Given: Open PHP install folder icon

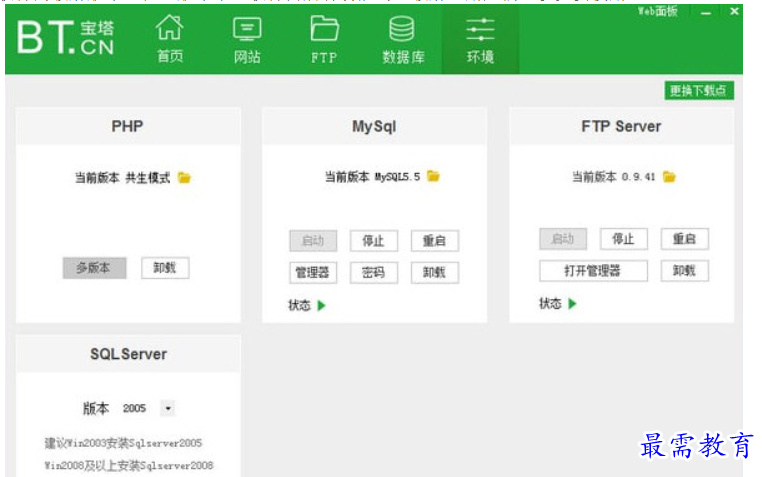Looking at the screenshot, I should pyautogui.click(x=184, y=178).
